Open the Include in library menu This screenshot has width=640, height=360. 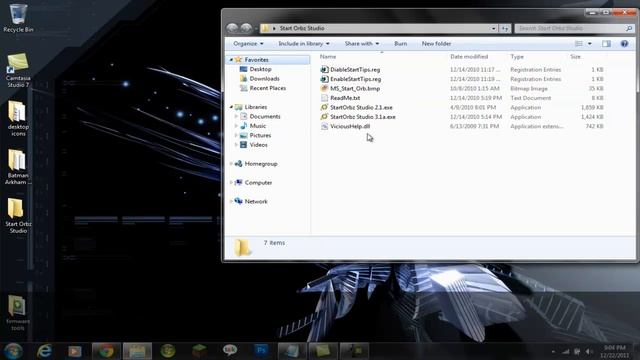[304, 44]
